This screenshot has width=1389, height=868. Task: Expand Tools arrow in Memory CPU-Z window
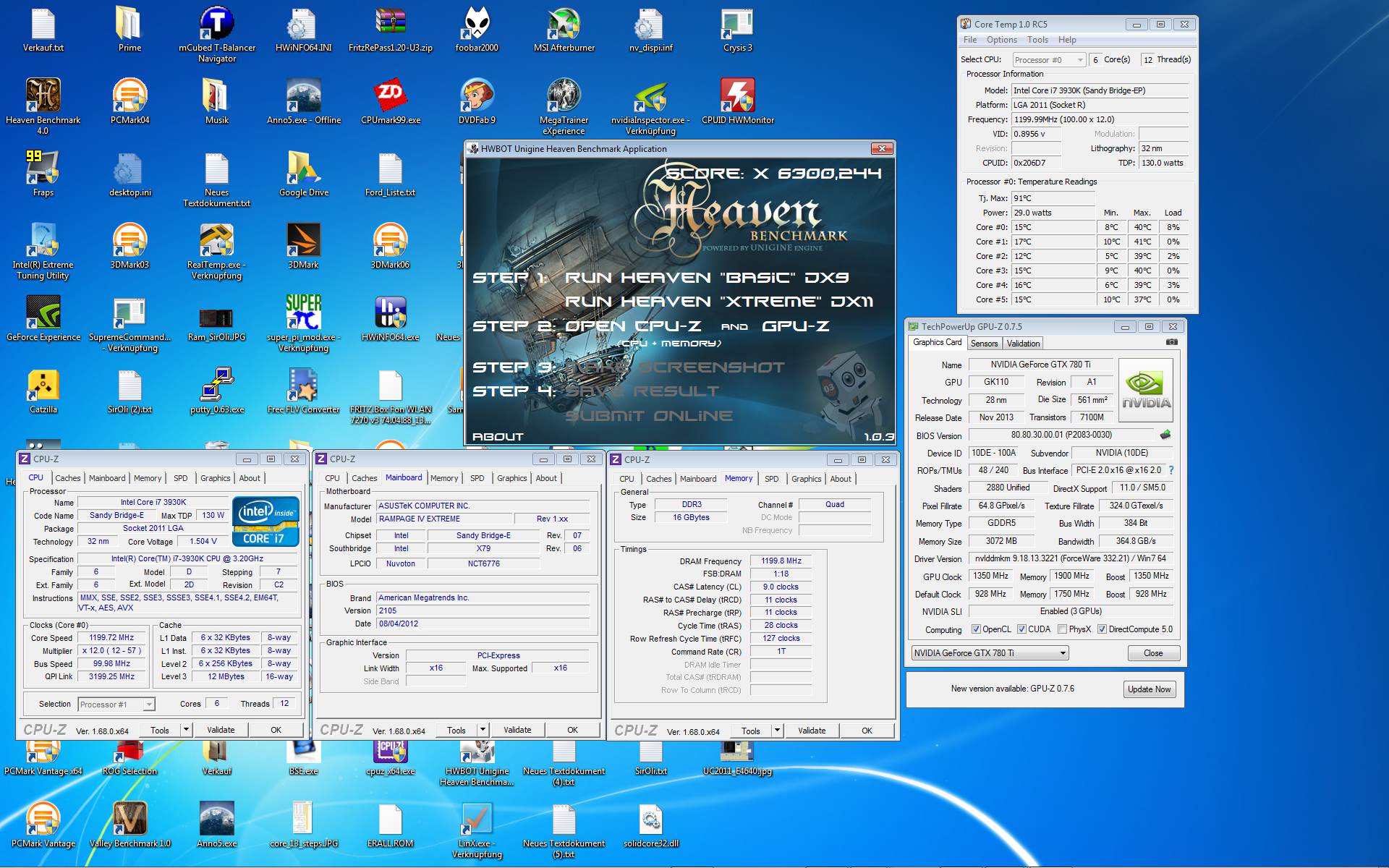(x=777, y=731)
